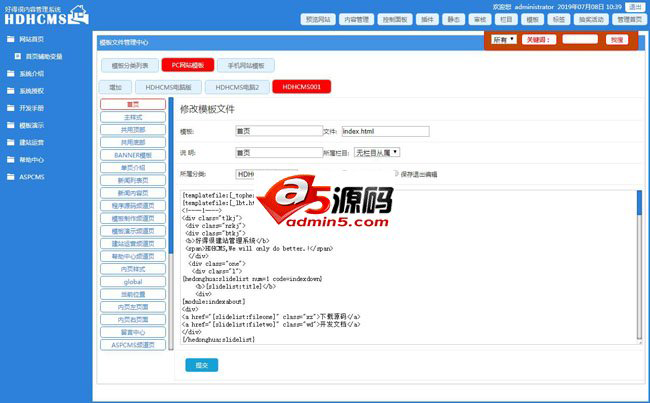Click the folder icon beside 系统介绍

point(10,73)
